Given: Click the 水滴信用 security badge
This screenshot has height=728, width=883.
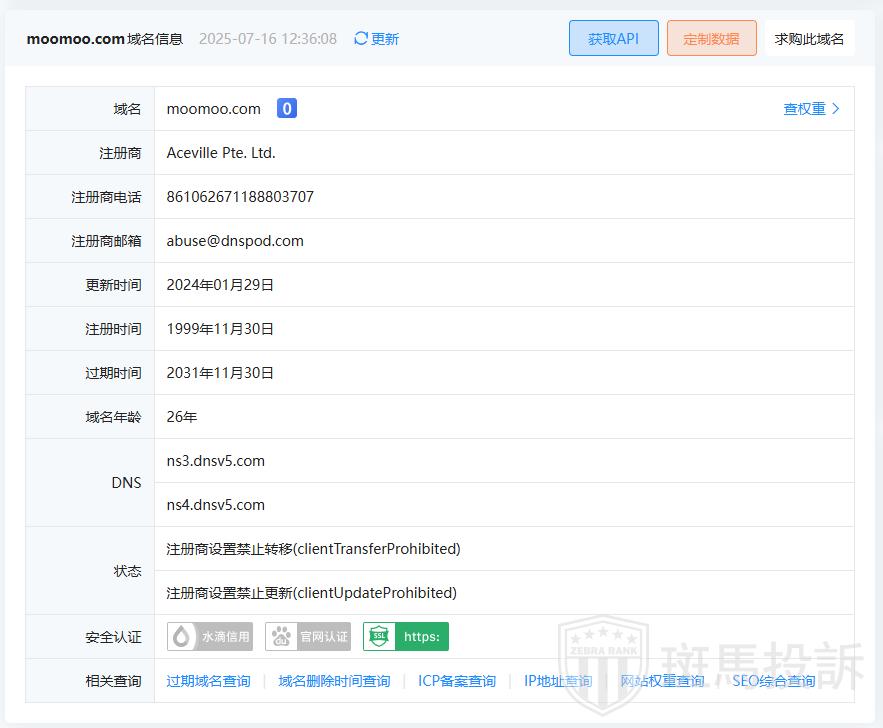Looking at the screenshot, I should click(210, 637).
